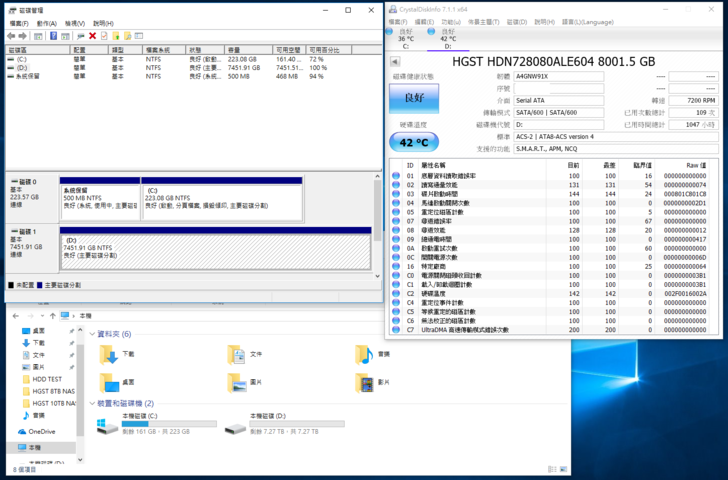Click the previous disk arrow beside HGST title
Viewport: 728px width, 480px height.
pyautogui.click(x=393, y=61)
